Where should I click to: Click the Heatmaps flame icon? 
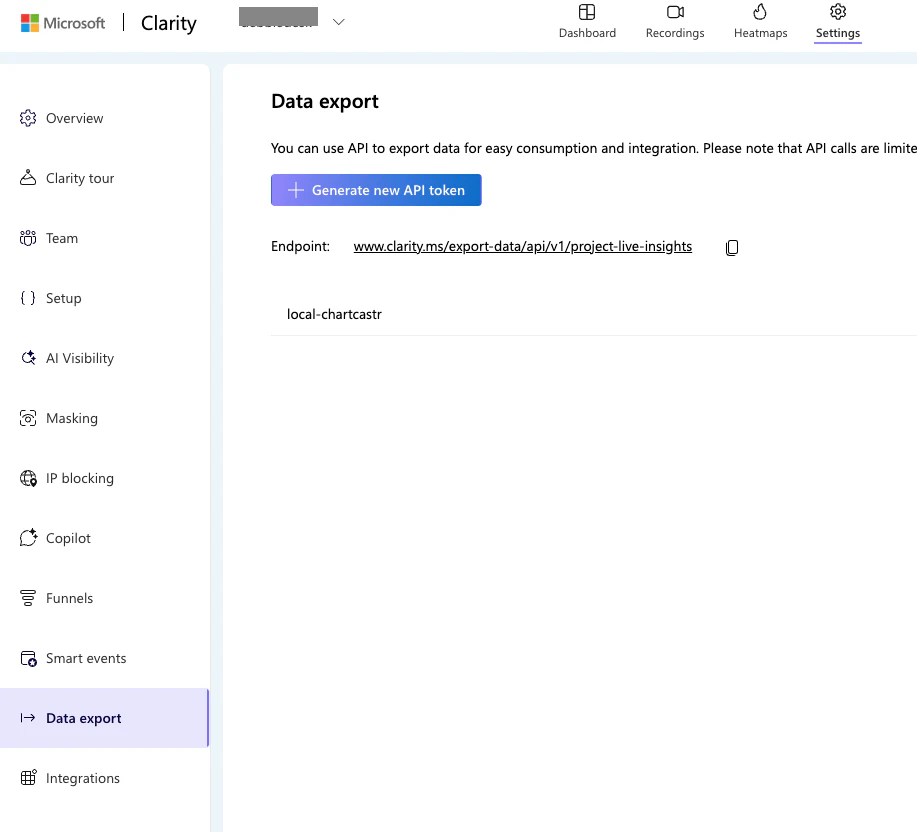point(760,12)
